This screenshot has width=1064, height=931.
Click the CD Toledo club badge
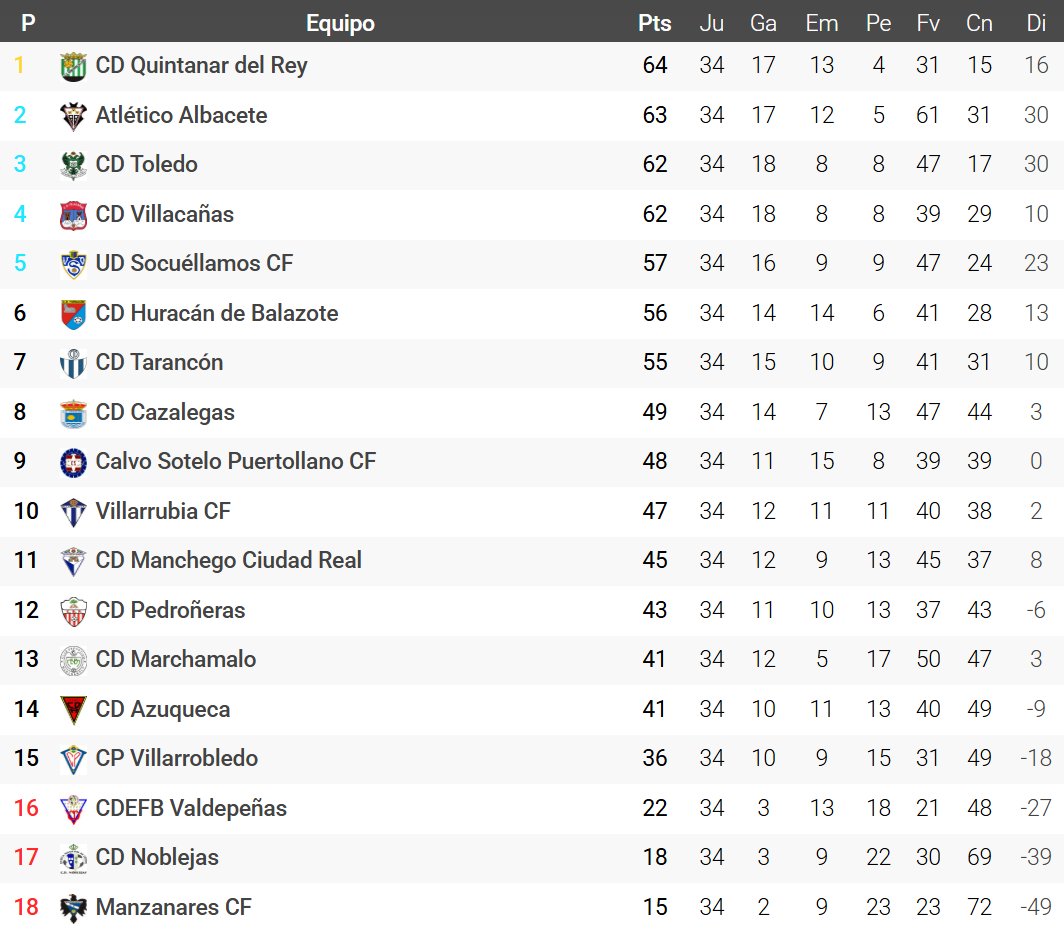click(x=73, y=165)
